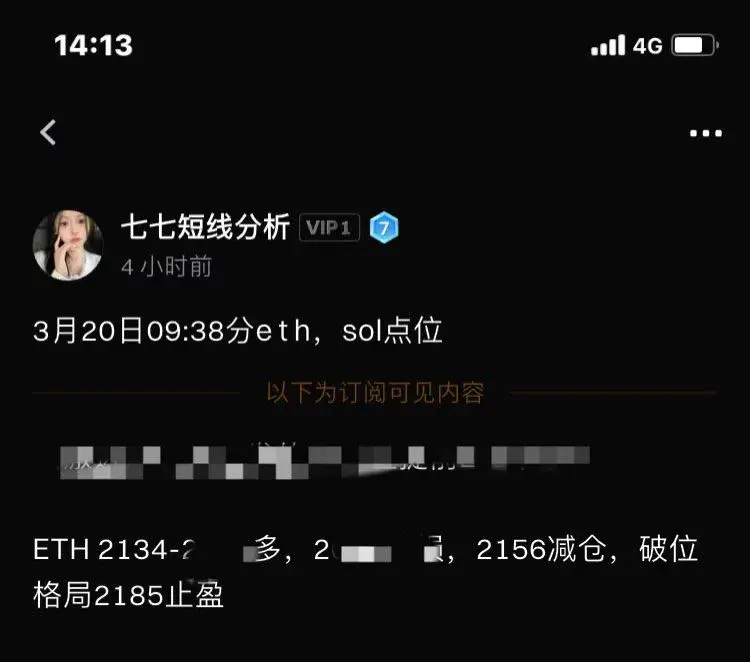Tap the blue hexagon level 7 badge

pyautogui.click(x=384, y=228)
